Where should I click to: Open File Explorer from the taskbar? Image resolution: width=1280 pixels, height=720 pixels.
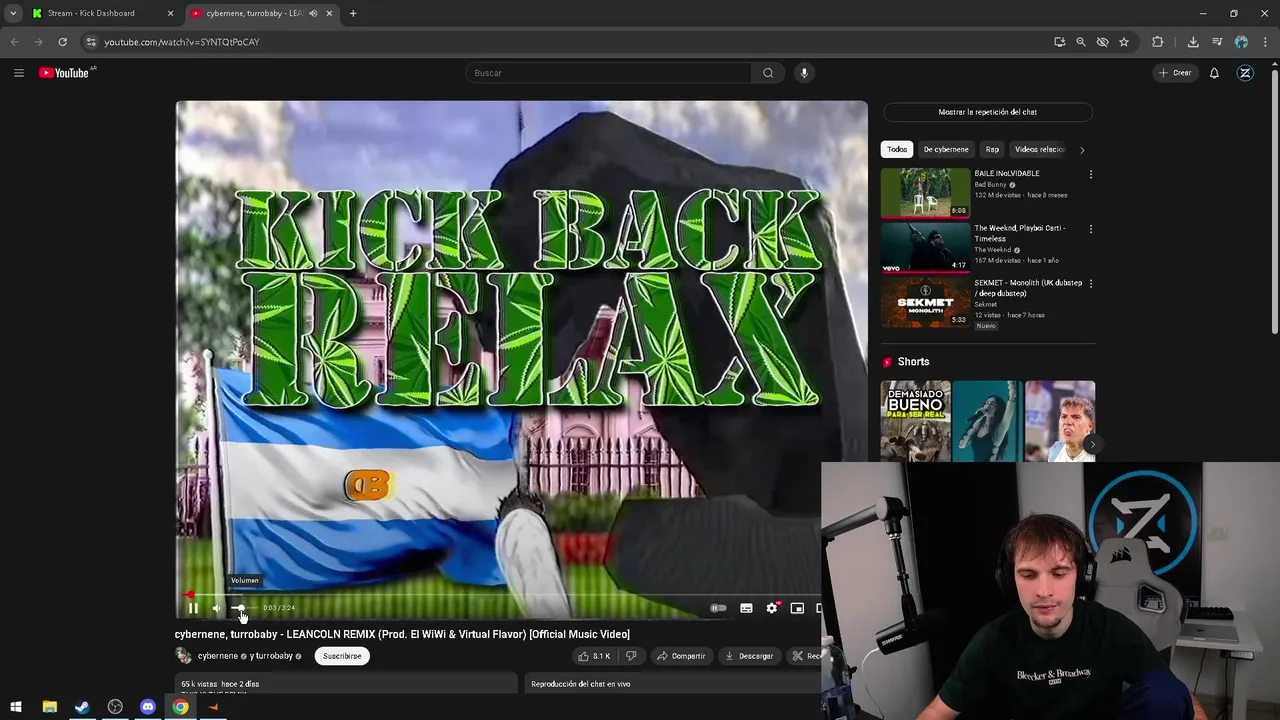click(x=50, y=707)
